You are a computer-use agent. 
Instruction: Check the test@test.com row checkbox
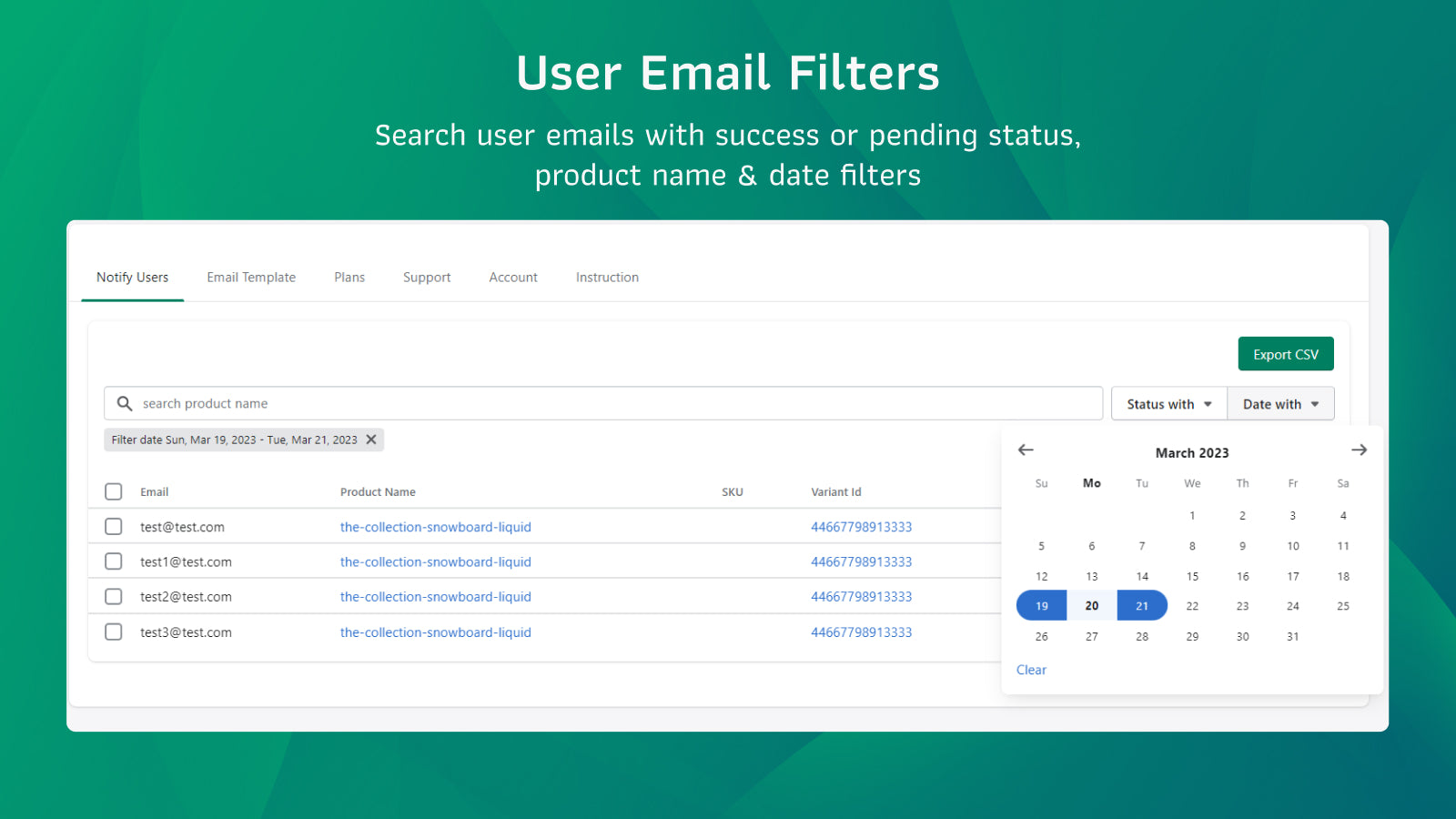point(114,527)
